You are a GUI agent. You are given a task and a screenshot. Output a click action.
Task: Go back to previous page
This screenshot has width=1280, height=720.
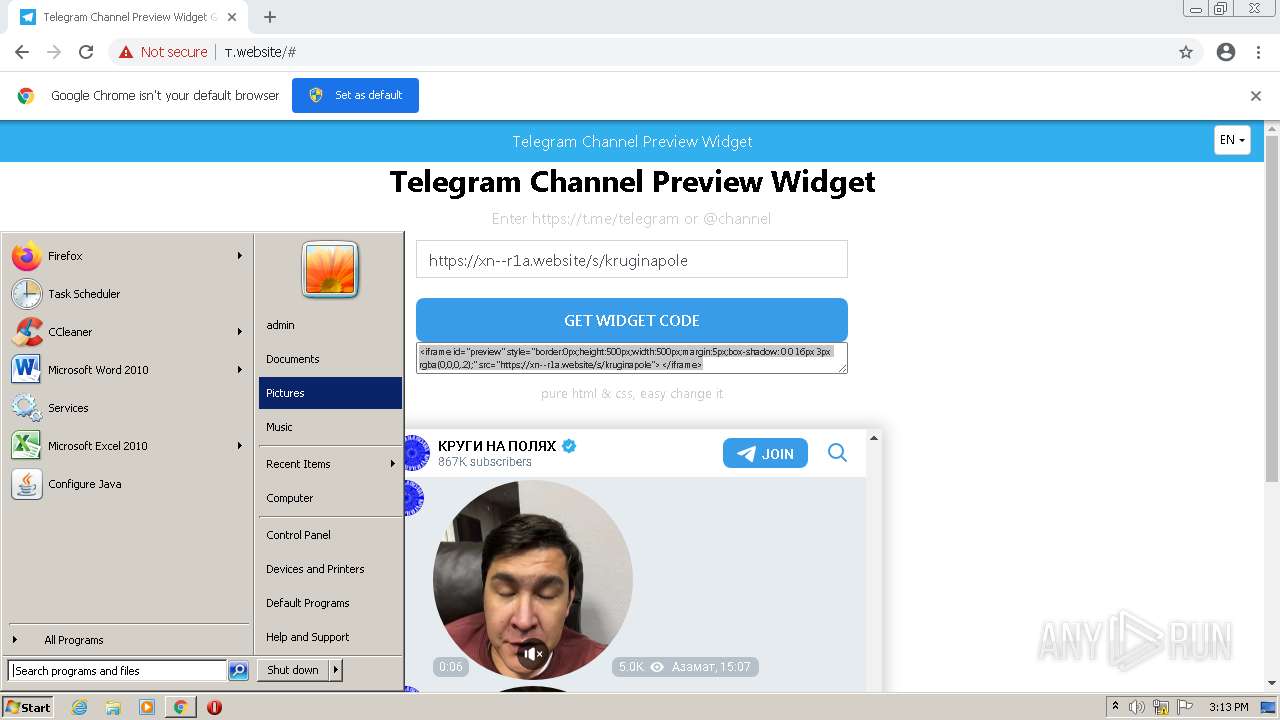click(22, 52)
